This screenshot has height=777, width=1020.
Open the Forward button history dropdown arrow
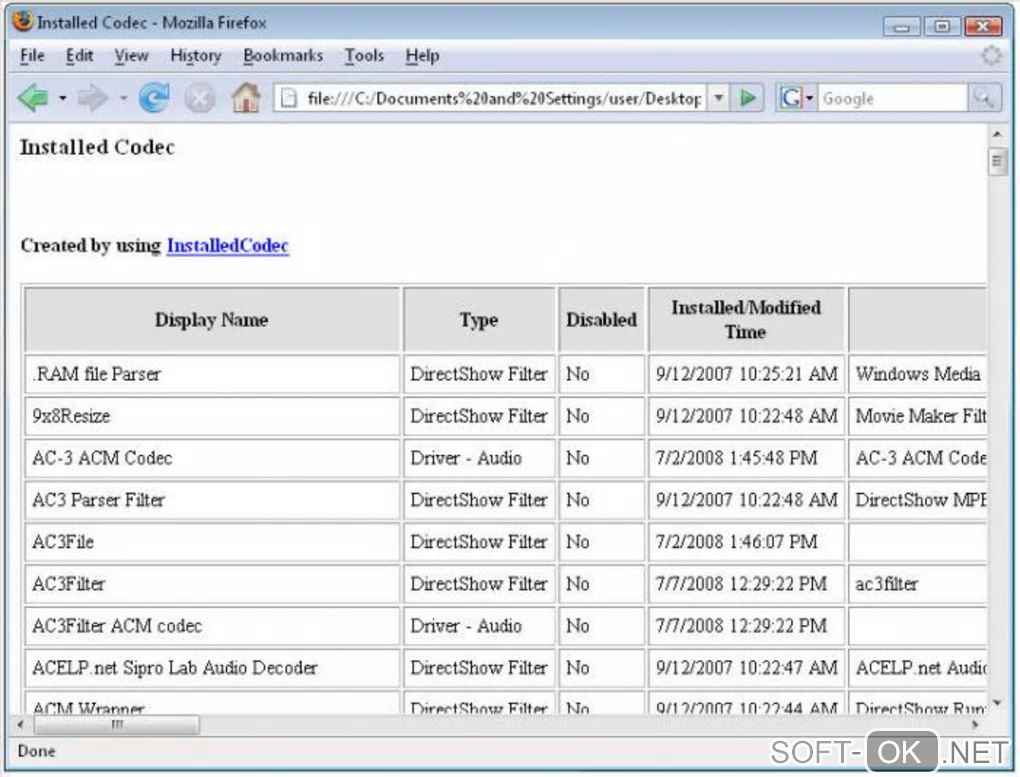pos(123,98)
